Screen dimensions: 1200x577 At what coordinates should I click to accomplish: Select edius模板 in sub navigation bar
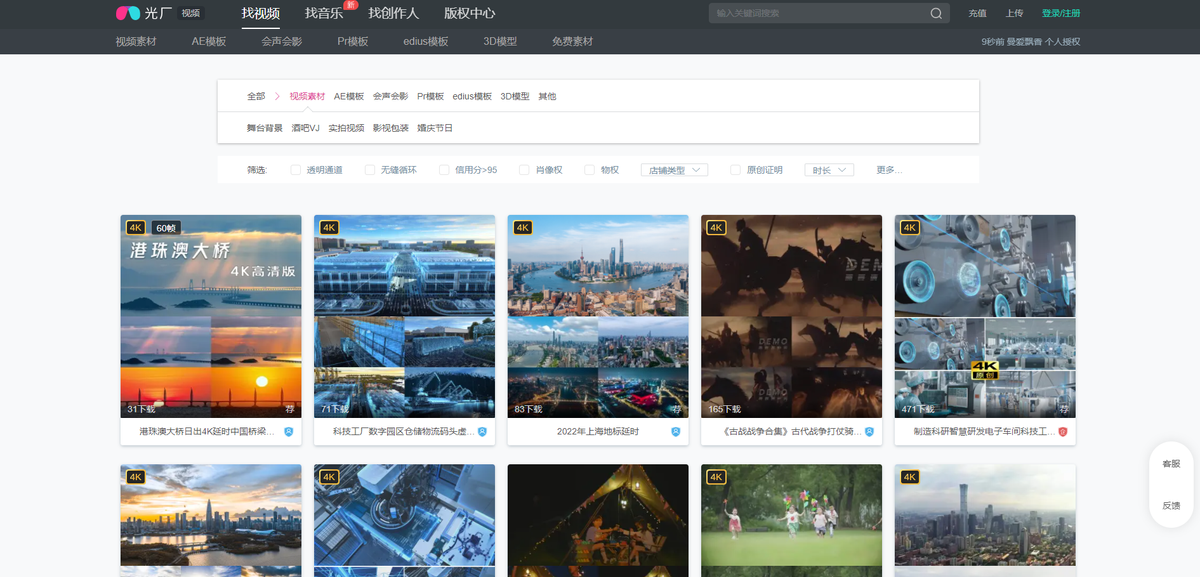[x=425, y=42]
